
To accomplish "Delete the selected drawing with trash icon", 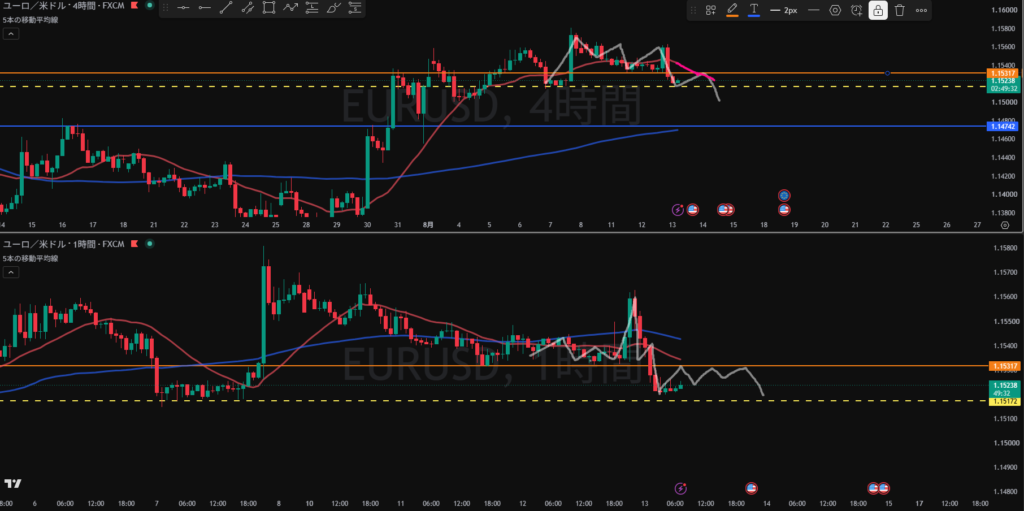I will coord(900,10).
